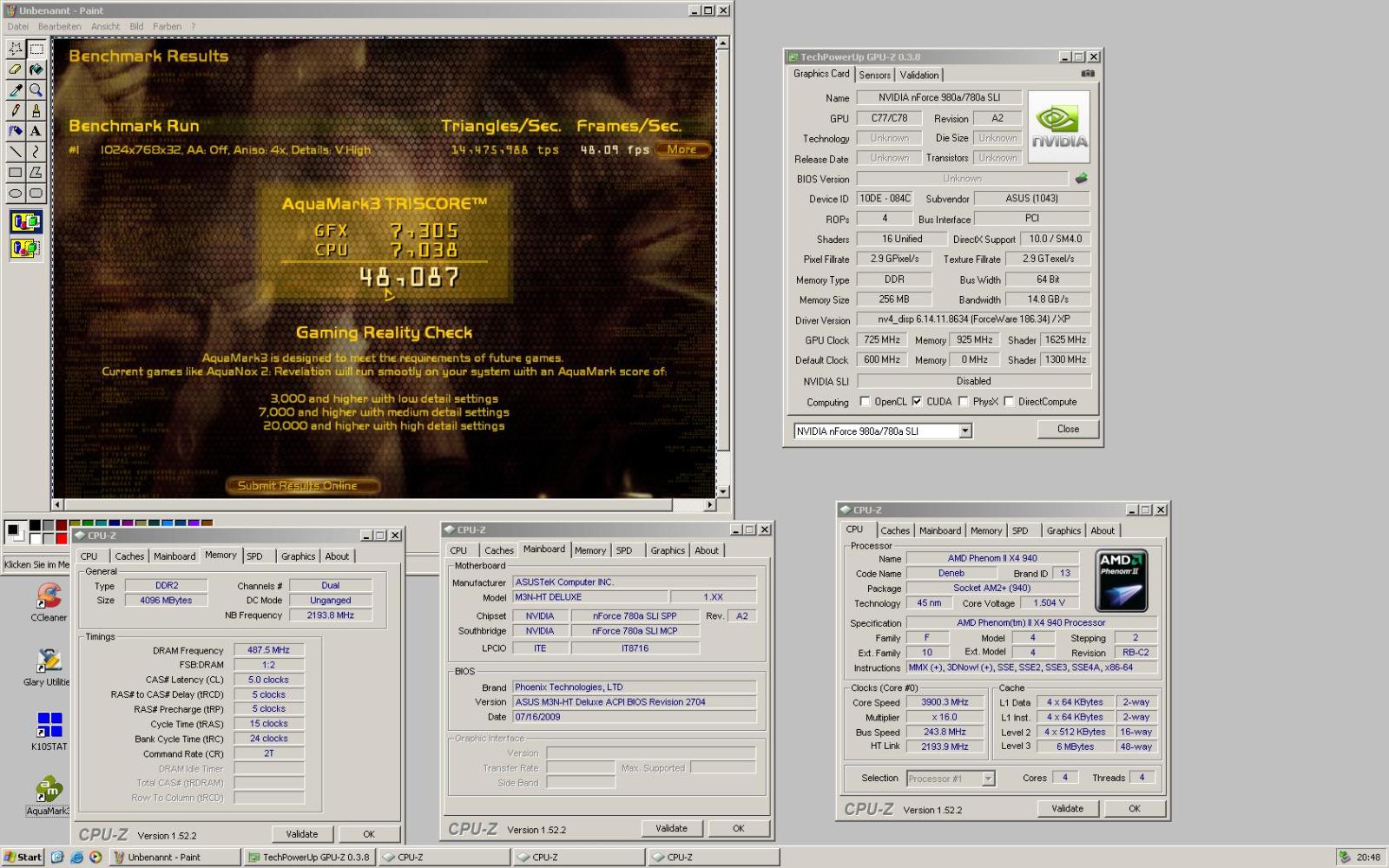Select the white color swatch in Paint palette
1389x868 pixels.
[x=35, y=537]
